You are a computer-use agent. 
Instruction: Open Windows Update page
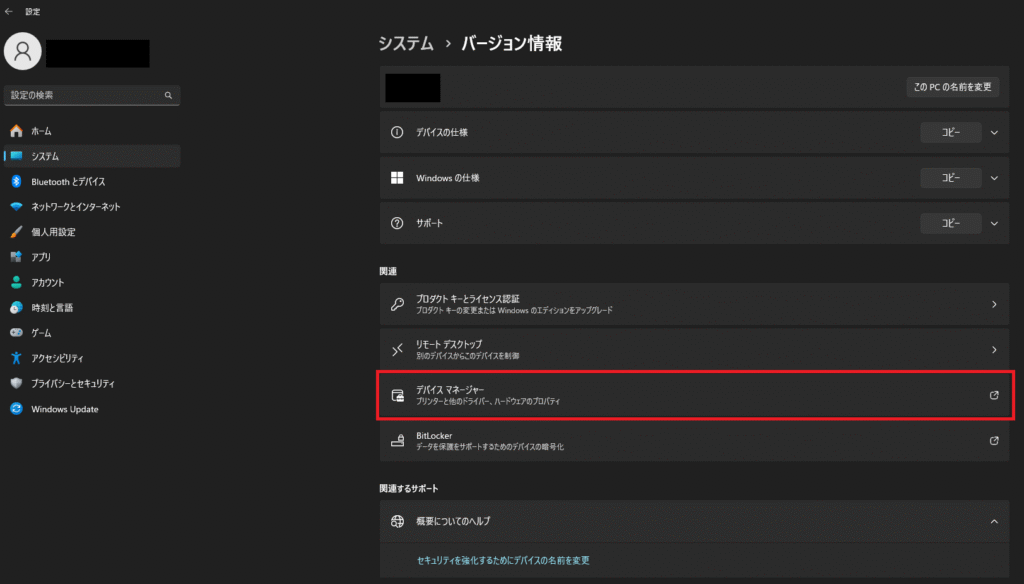point(92,409)
